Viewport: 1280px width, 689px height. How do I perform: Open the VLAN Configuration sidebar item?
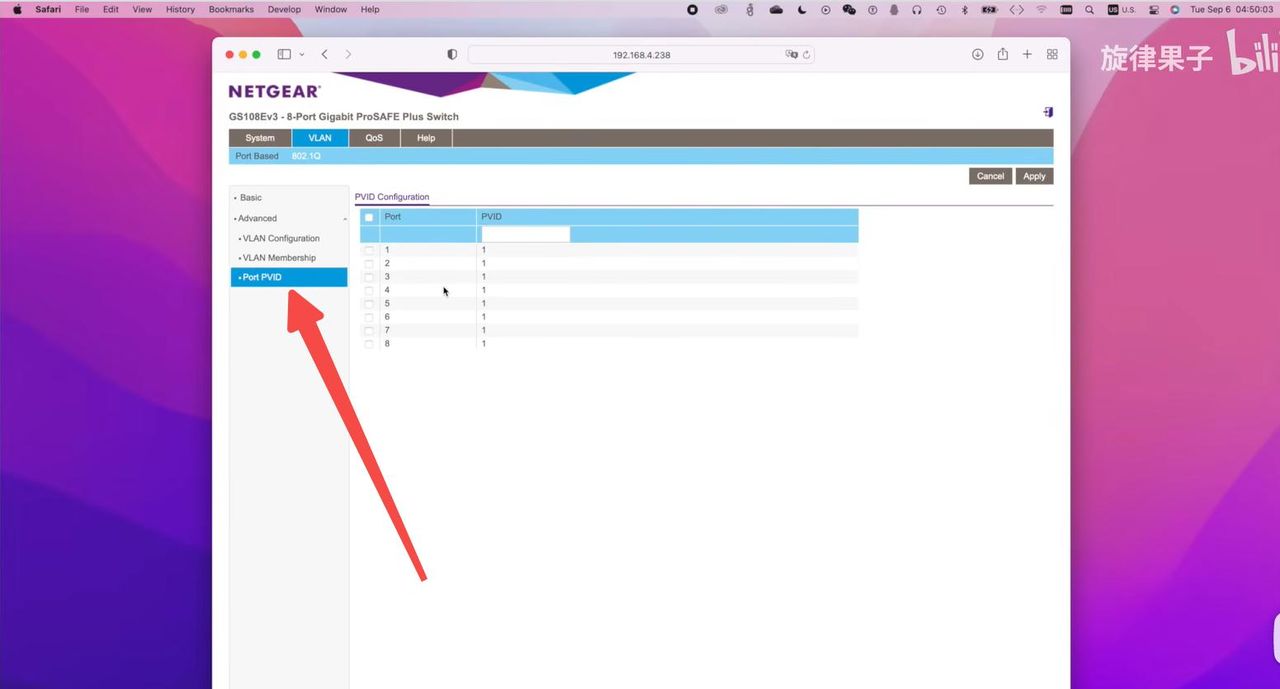pos(281,238)
